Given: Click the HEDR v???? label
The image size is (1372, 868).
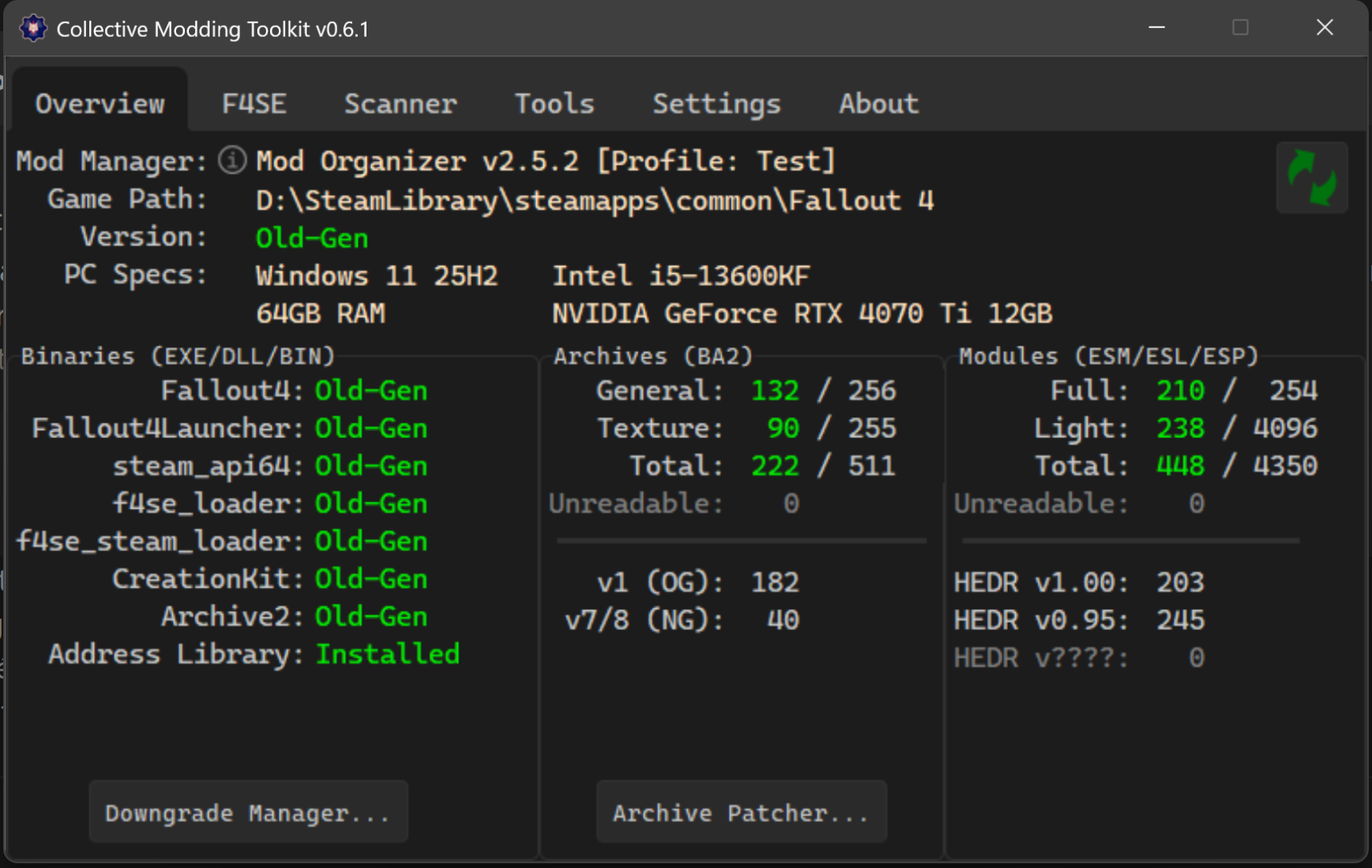Looking at the screenshot, I should coord(1041,658).
